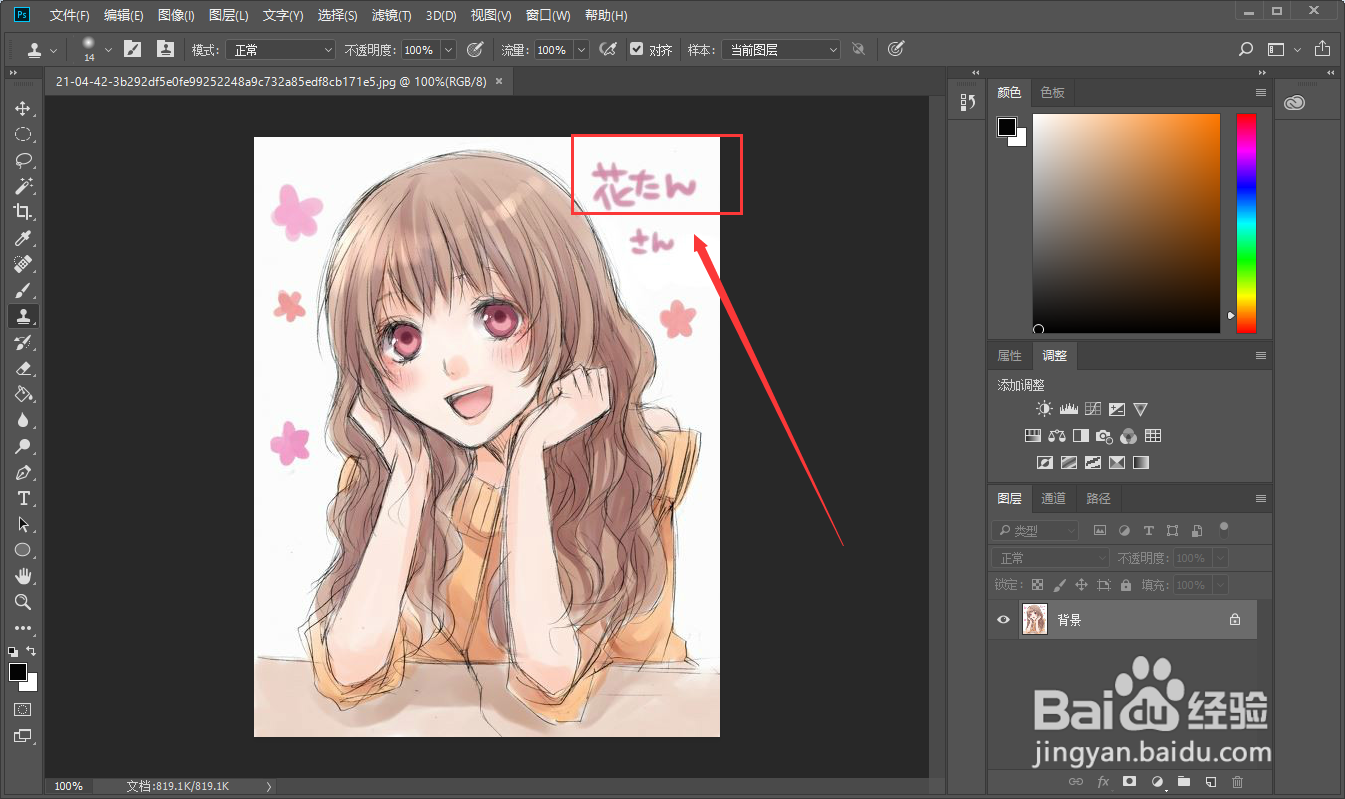
Task: Click the fx layer style button
Action: click(x=1103, y=781)
